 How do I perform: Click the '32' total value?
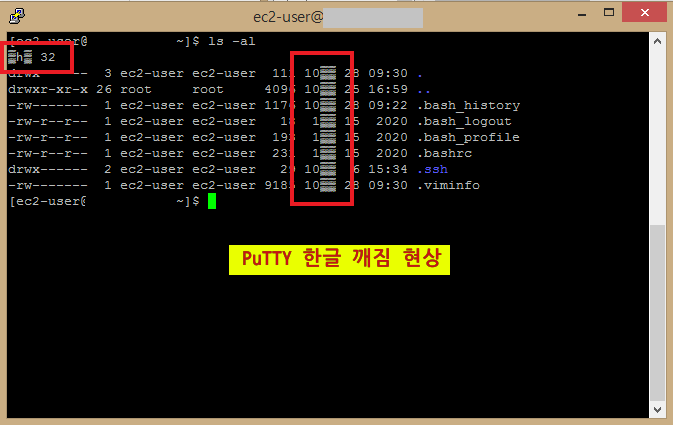point(48,57)
